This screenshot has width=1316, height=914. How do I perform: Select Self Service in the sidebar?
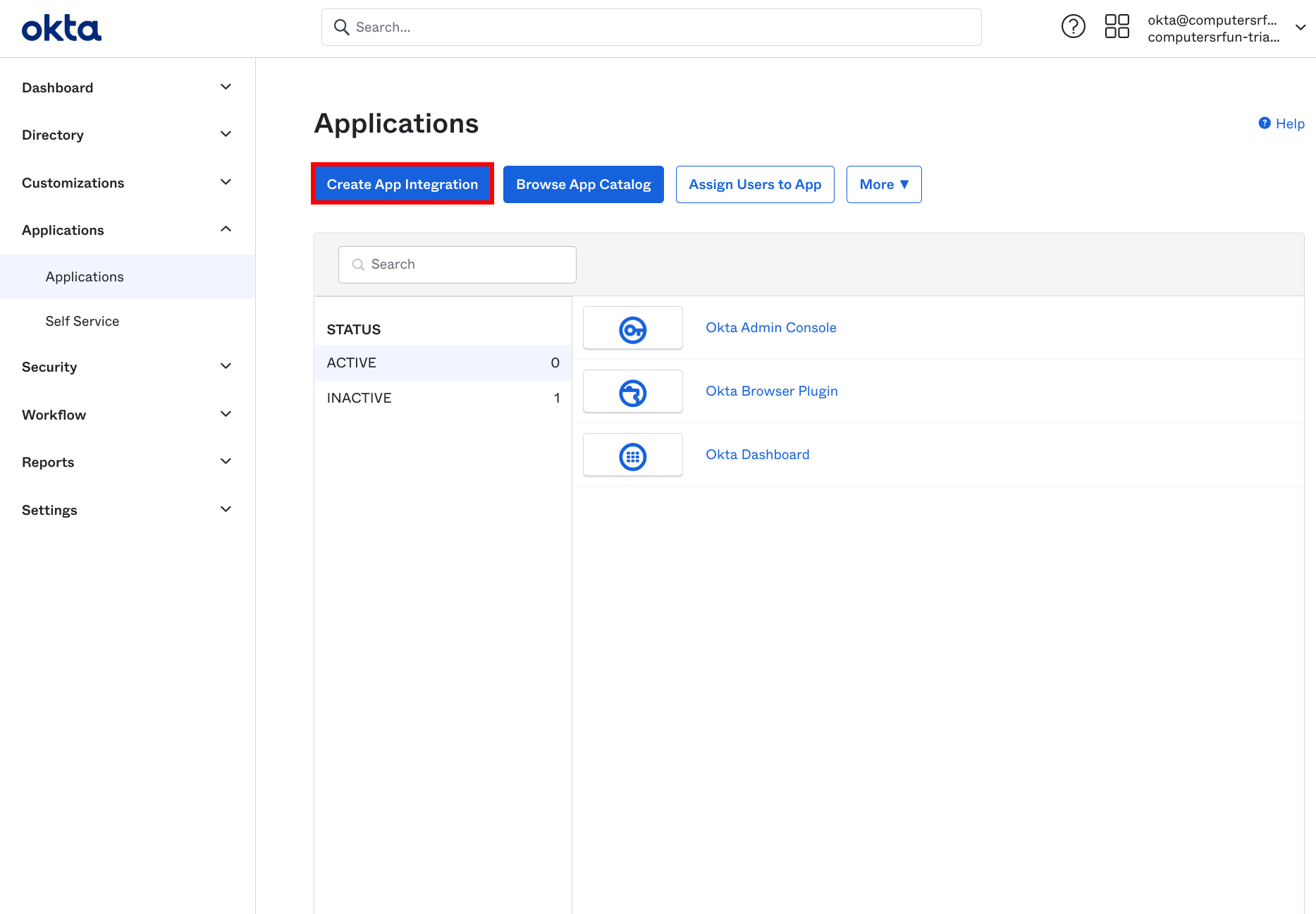(82, 321)
